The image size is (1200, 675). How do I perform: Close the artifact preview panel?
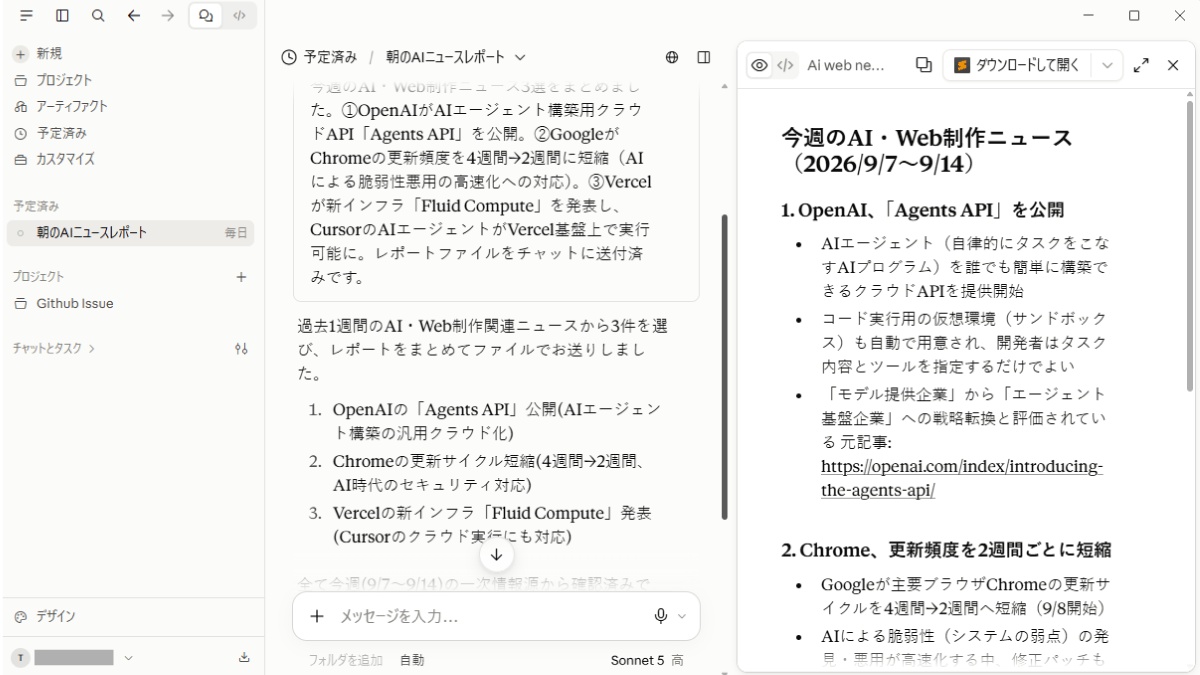coord(1173,65)
